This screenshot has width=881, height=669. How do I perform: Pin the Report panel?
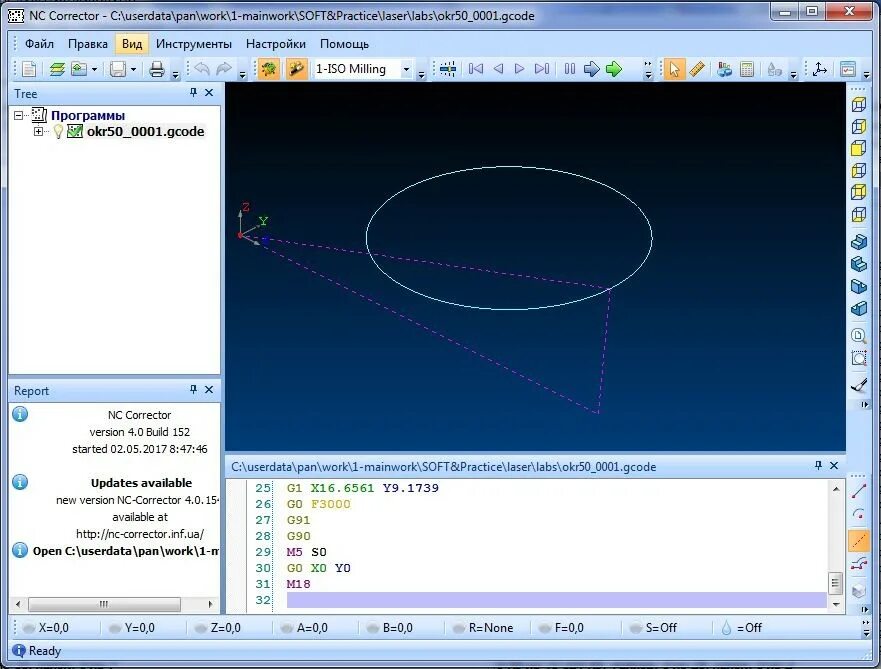pyautogui.click(x=193, y=389)
